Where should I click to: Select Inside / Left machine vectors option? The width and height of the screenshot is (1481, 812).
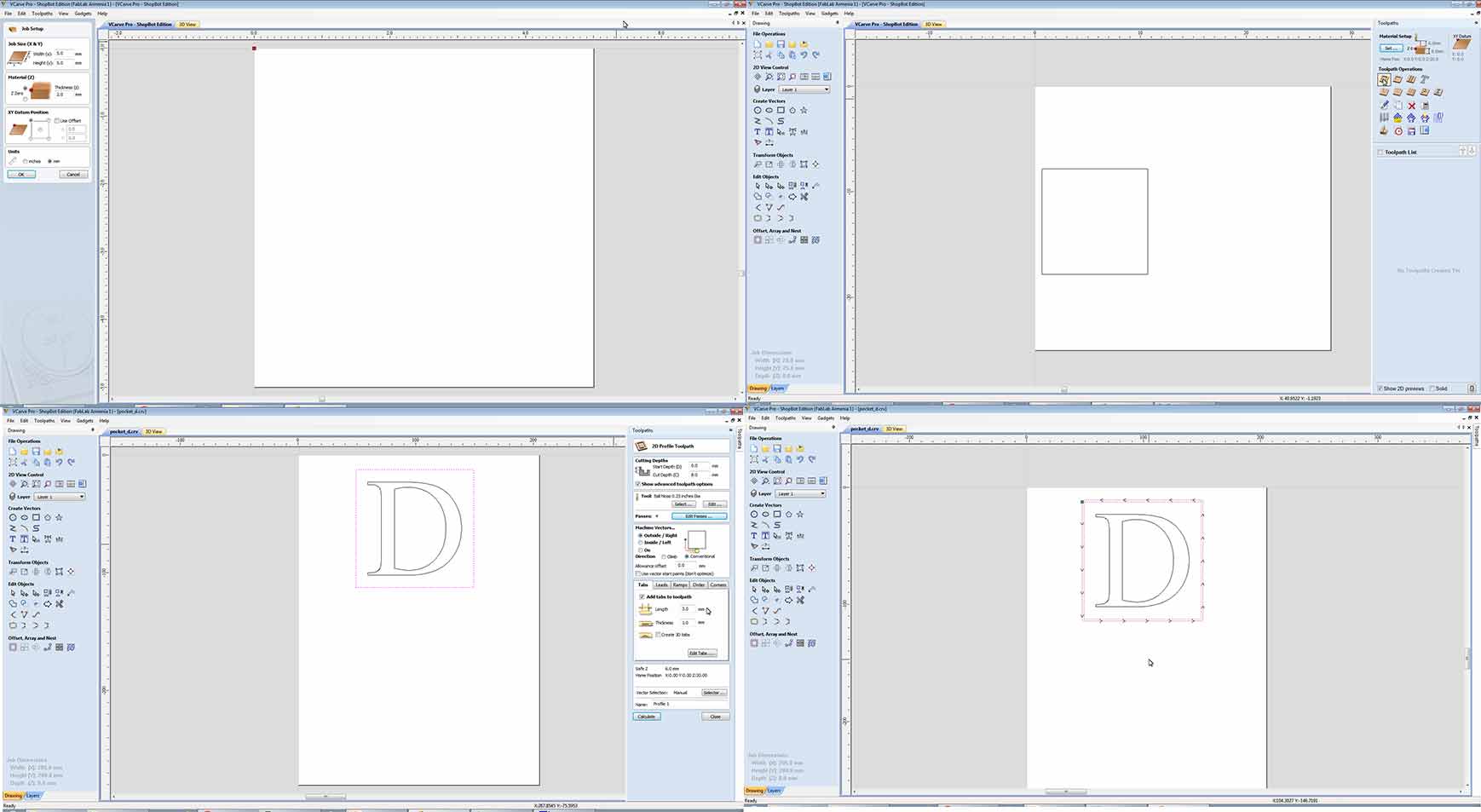[x=640, y=543]
